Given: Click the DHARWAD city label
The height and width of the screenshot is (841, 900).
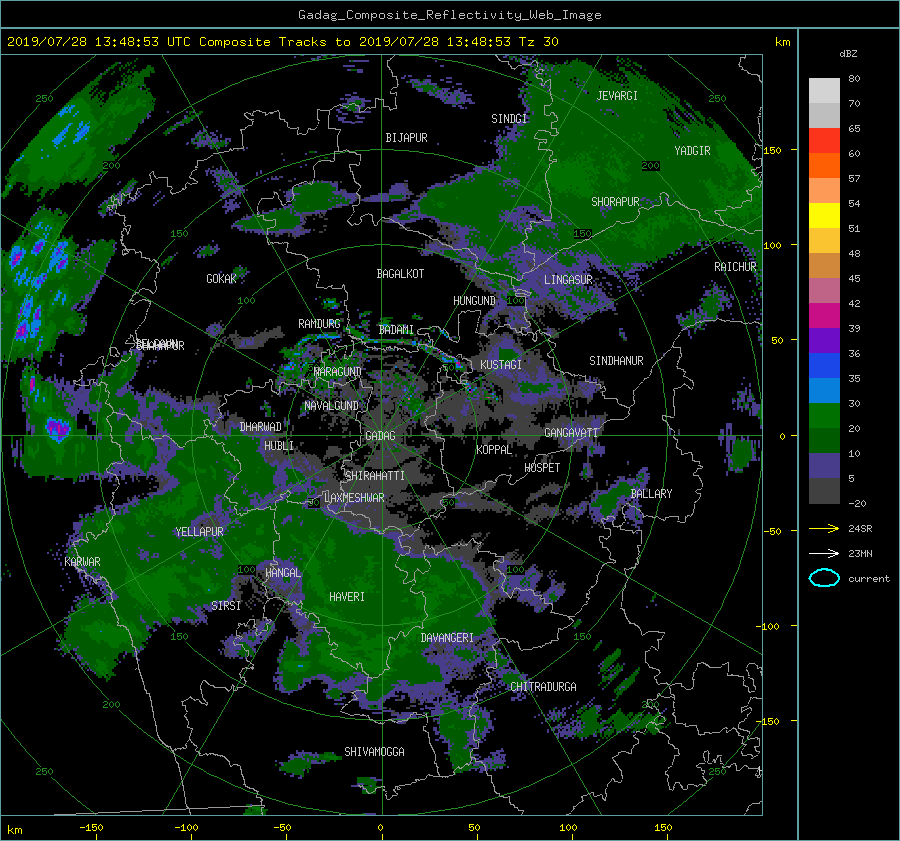Looking at the screenshot, I should click(261, 427).
